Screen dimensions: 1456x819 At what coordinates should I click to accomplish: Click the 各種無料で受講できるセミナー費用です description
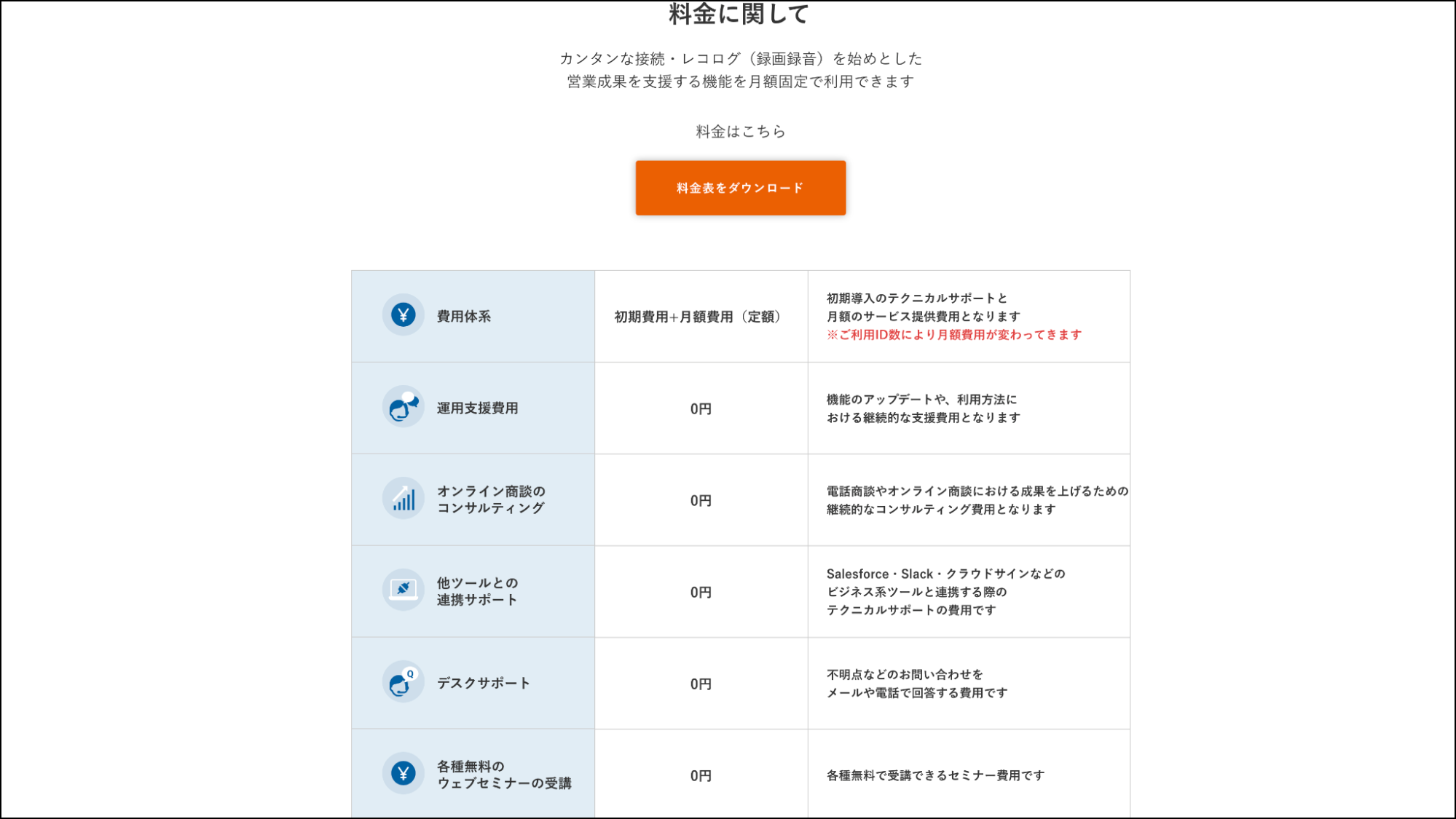934,774
